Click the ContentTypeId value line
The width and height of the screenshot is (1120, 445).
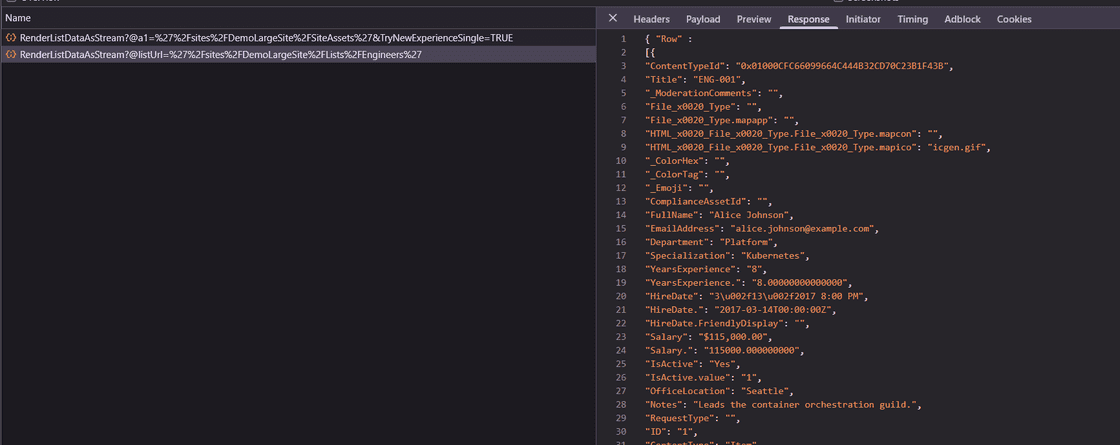point(799,66)
